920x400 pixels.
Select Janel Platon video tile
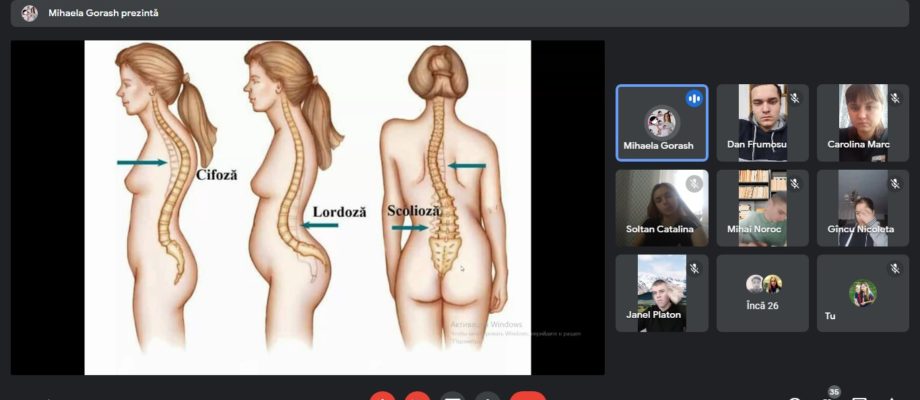click(x=662, y=293)
